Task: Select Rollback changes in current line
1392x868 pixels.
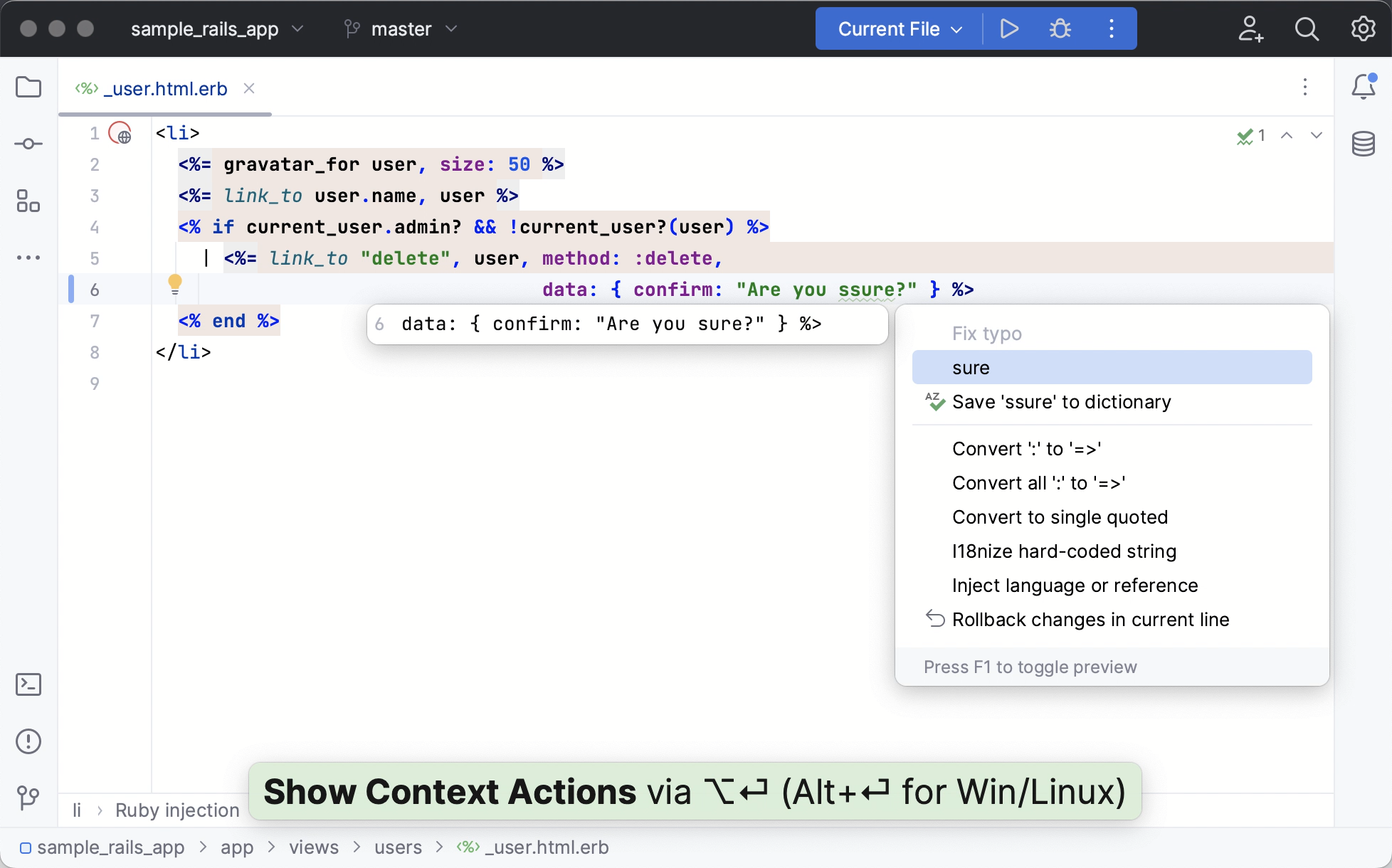Action: point(1090,620)
